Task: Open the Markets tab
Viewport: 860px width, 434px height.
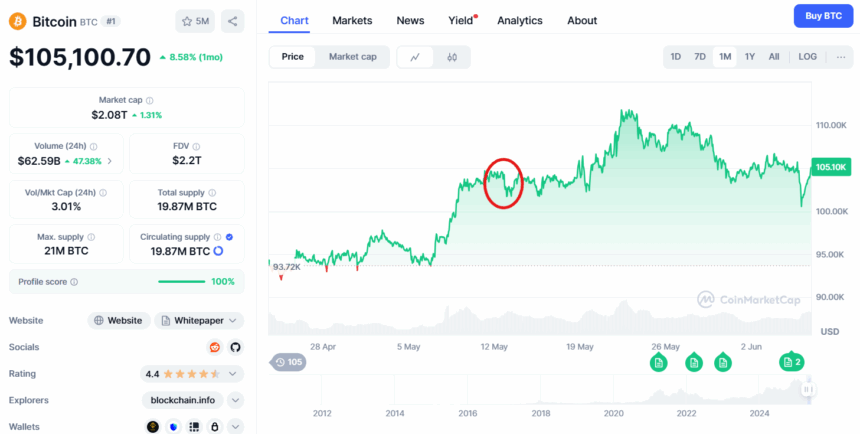Action: tap(352, 20)
